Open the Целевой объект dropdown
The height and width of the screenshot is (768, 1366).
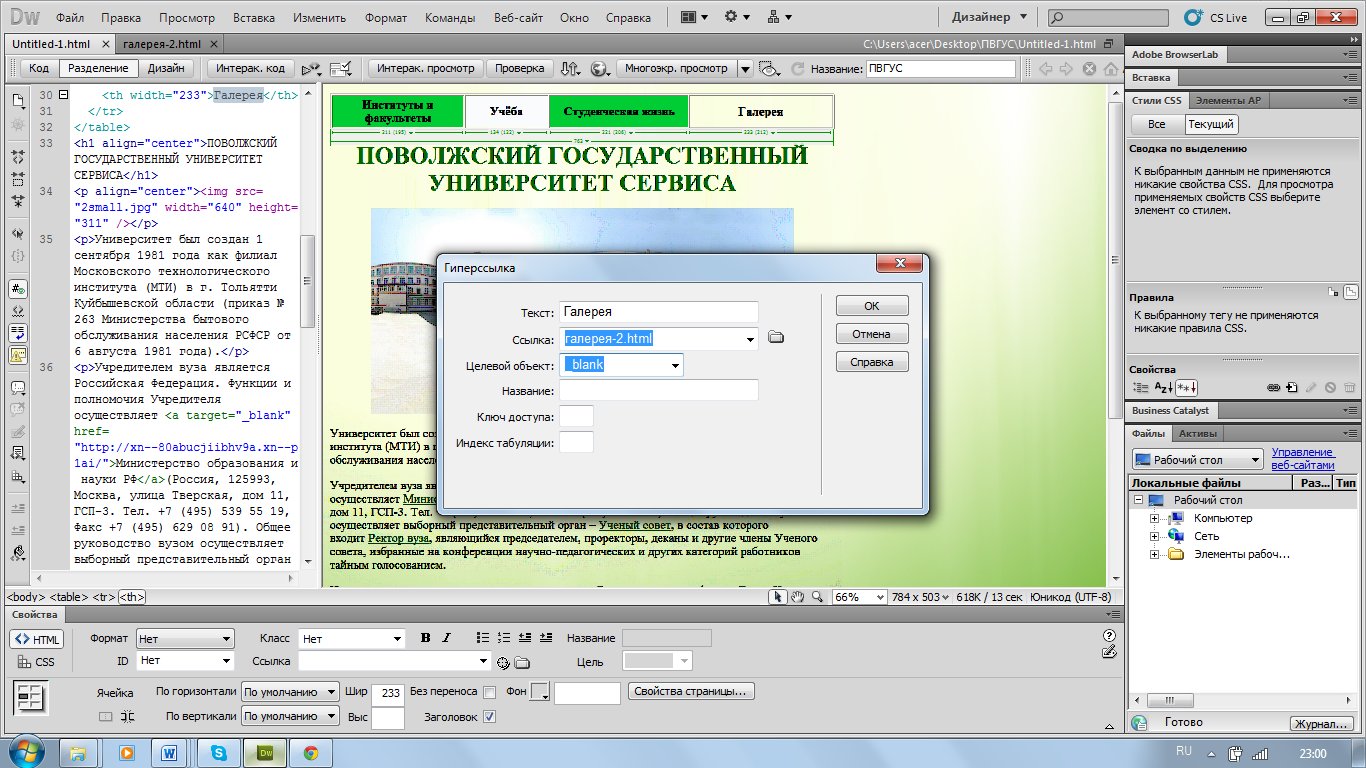coord(676,365)
